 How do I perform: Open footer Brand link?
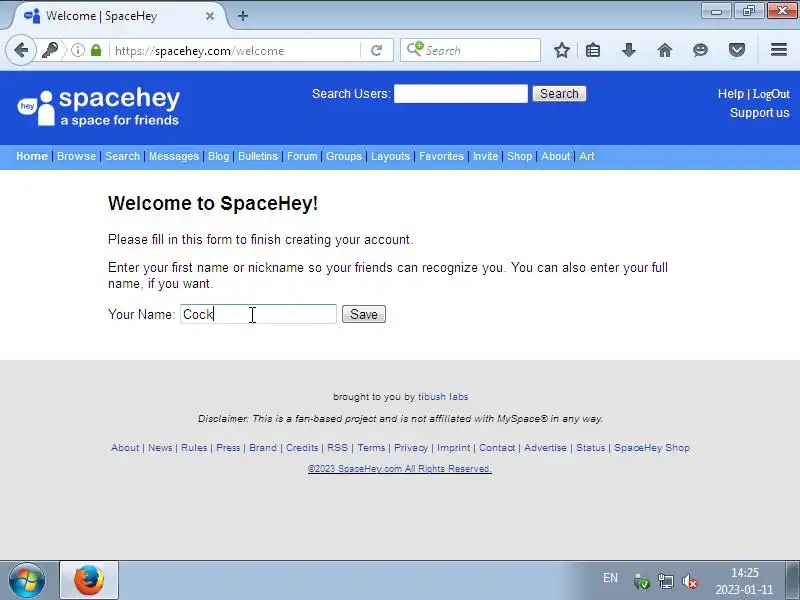click(x=263, y=447)
